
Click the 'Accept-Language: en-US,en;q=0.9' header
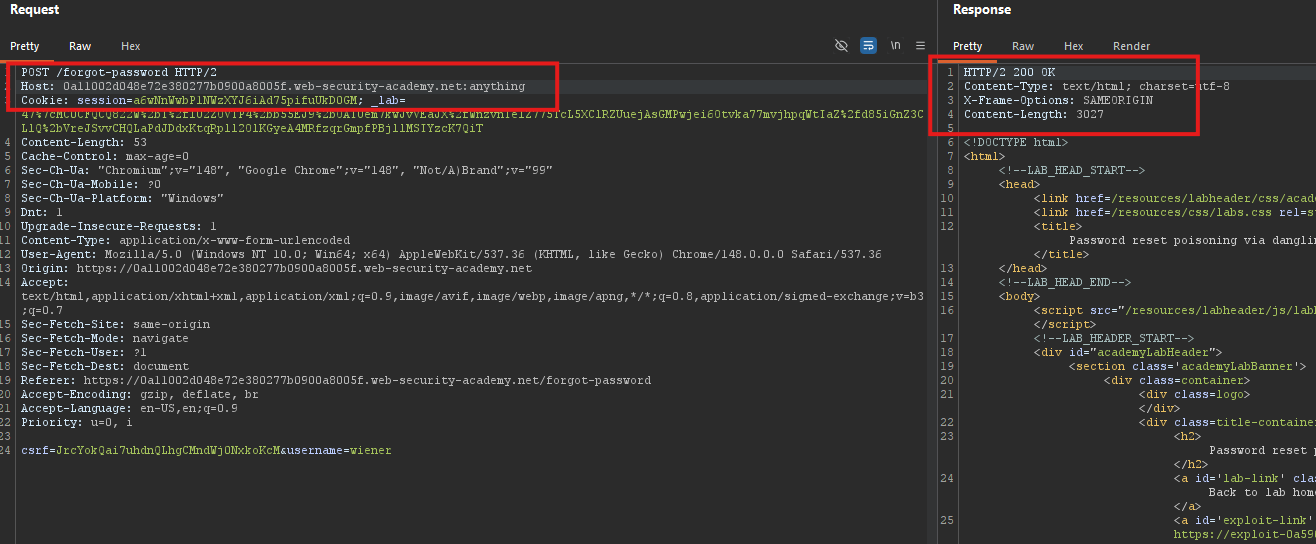129,409
